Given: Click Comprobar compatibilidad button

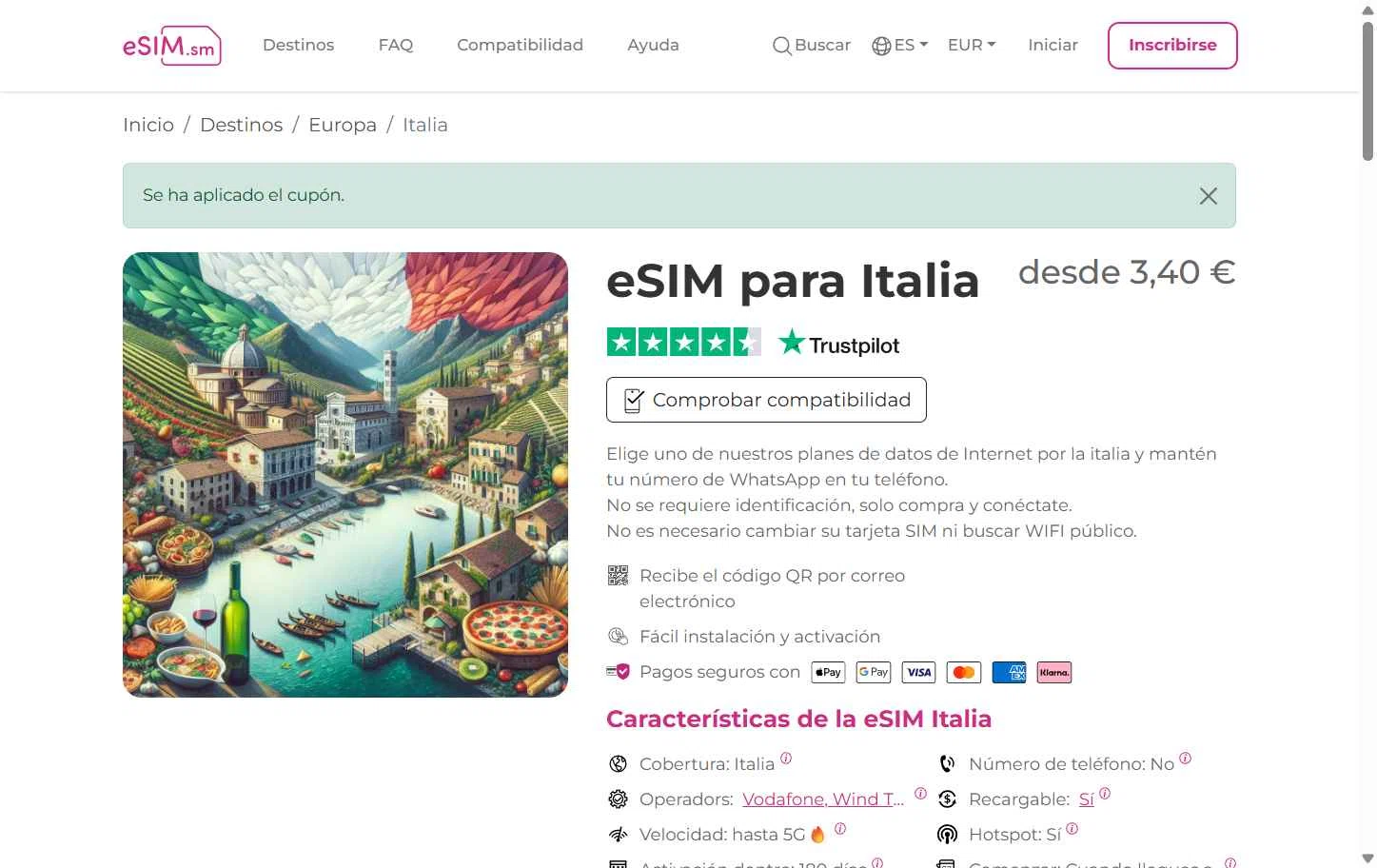Looking at the screenshot, I should pos(766,400).
